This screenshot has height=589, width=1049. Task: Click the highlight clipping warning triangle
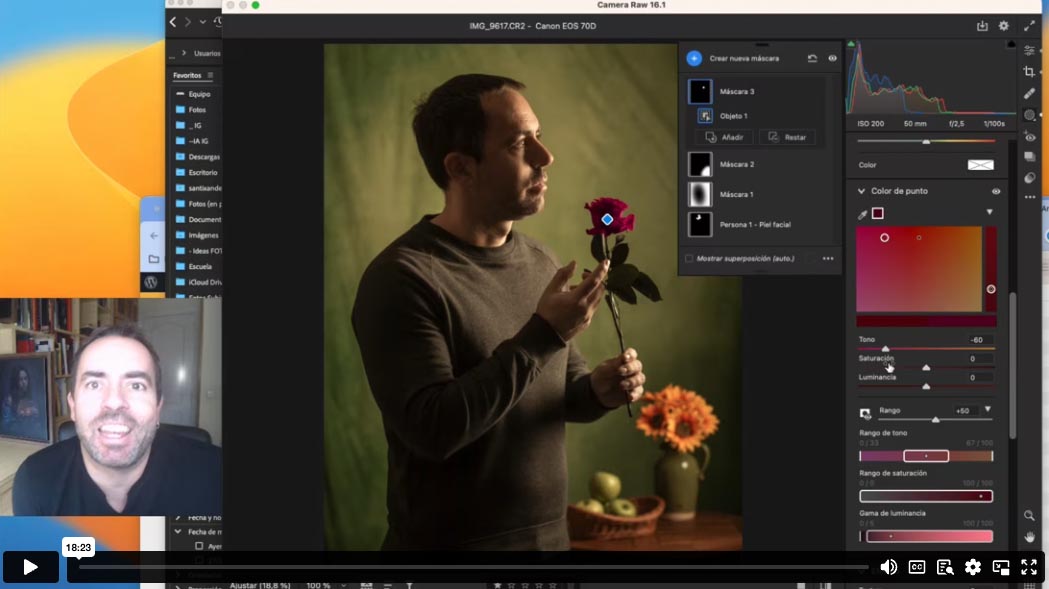[x=1011, y=44]
